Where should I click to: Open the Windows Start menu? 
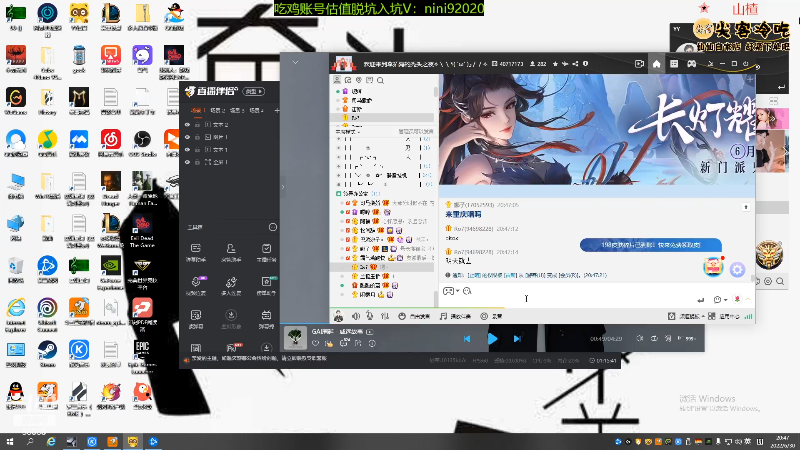coord(10,442)
